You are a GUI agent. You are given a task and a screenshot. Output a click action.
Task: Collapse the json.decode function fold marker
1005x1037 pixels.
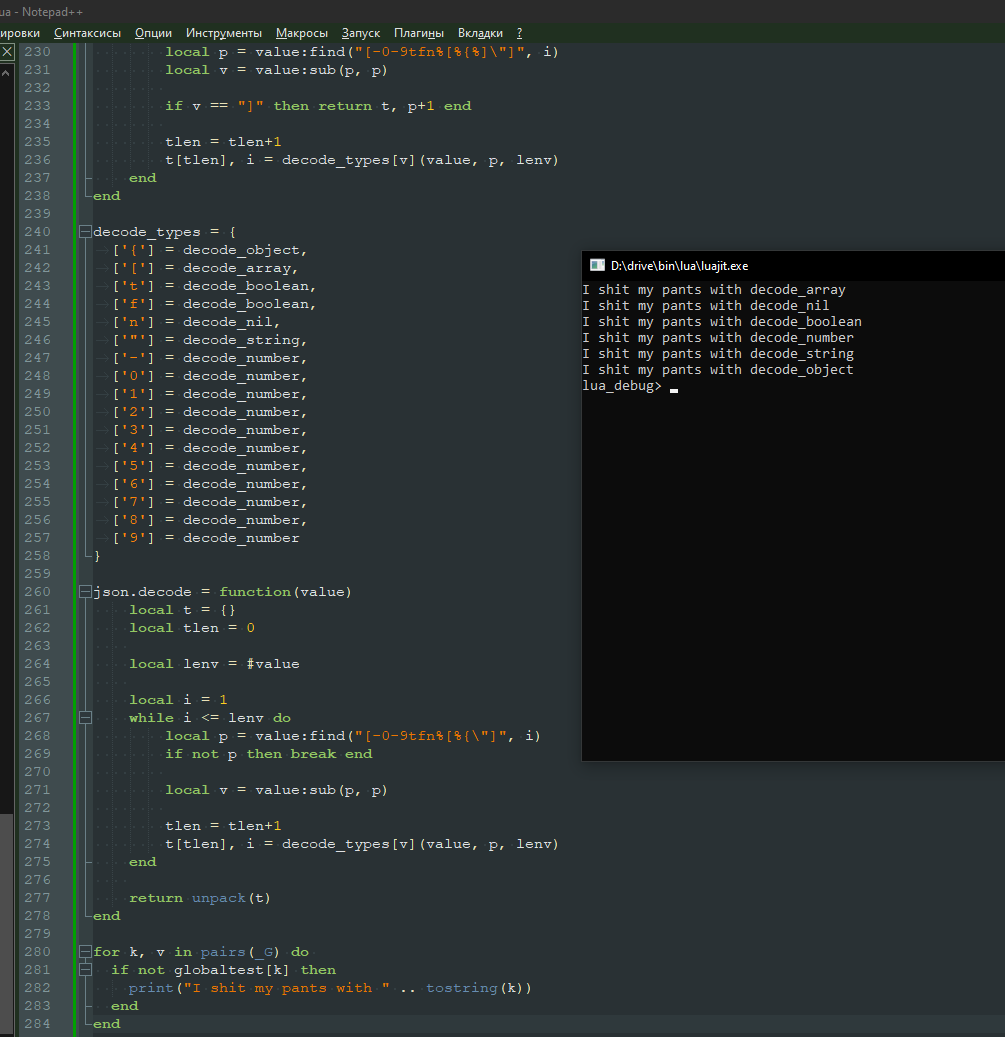[x=84, y=592]
